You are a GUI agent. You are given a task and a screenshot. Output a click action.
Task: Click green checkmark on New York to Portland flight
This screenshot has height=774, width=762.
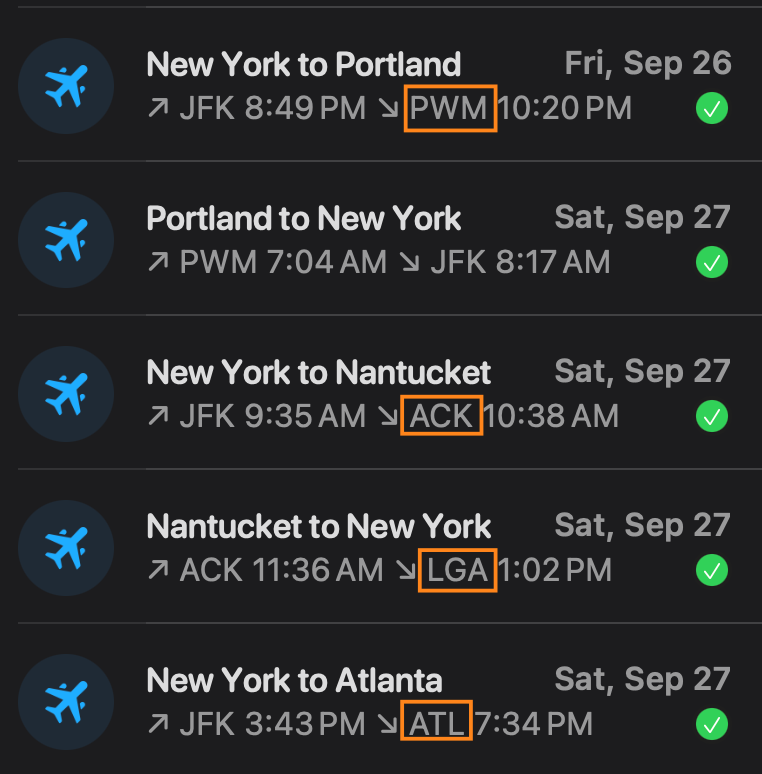[711, 109]
